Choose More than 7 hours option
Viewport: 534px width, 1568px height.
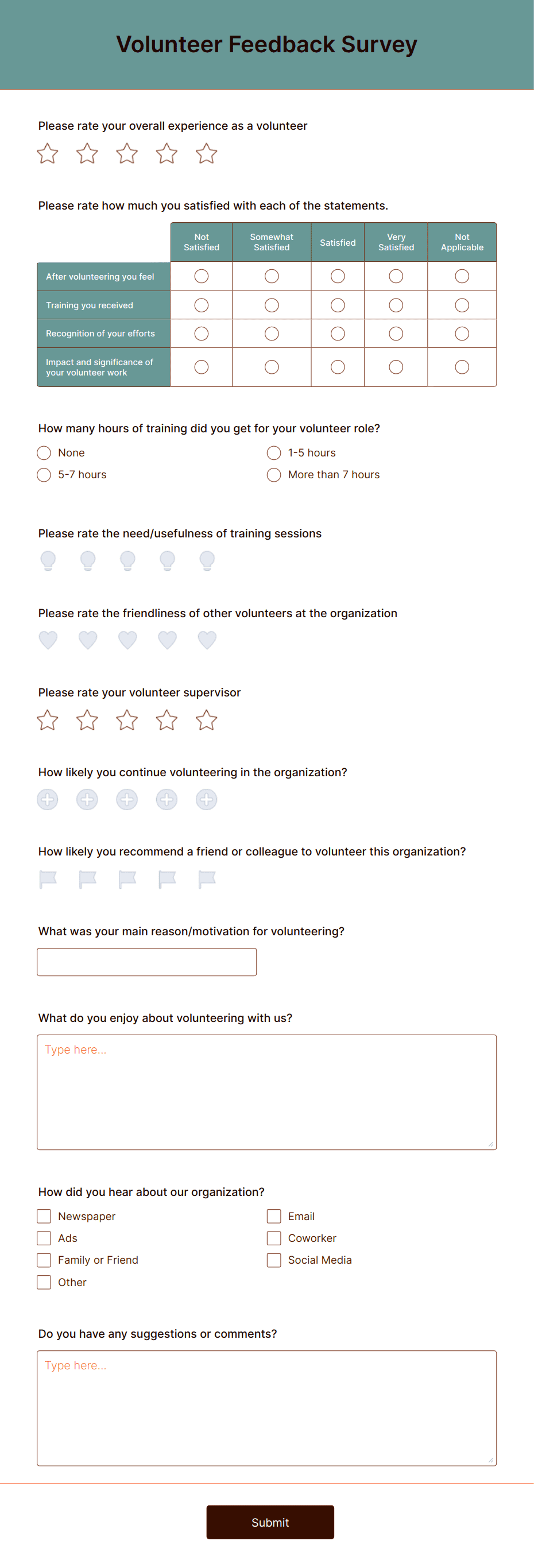(273, 475)
